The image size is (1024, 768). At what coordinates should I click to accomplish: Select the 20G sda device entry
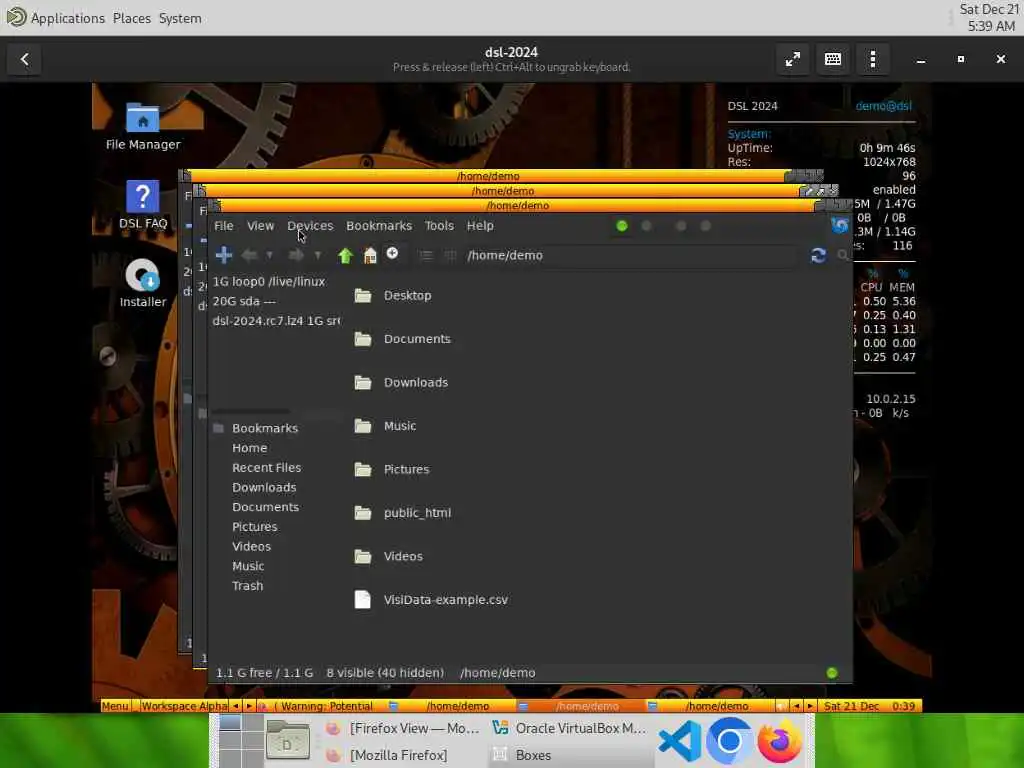pos(244,301)
